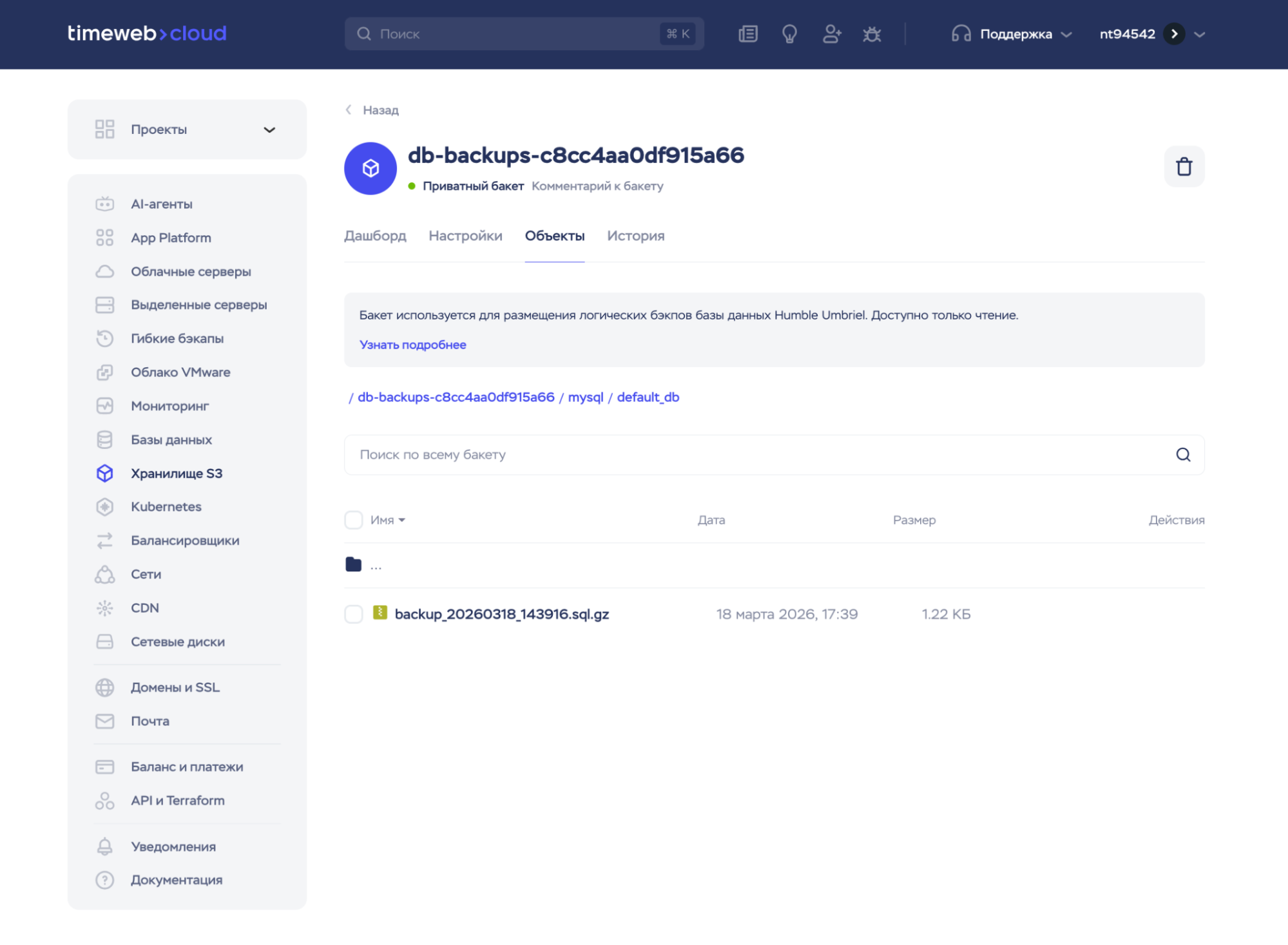The width and height of the screenshot is (1288, 945).
Task: Click the add user icon in header
Action: pos(831,34)
